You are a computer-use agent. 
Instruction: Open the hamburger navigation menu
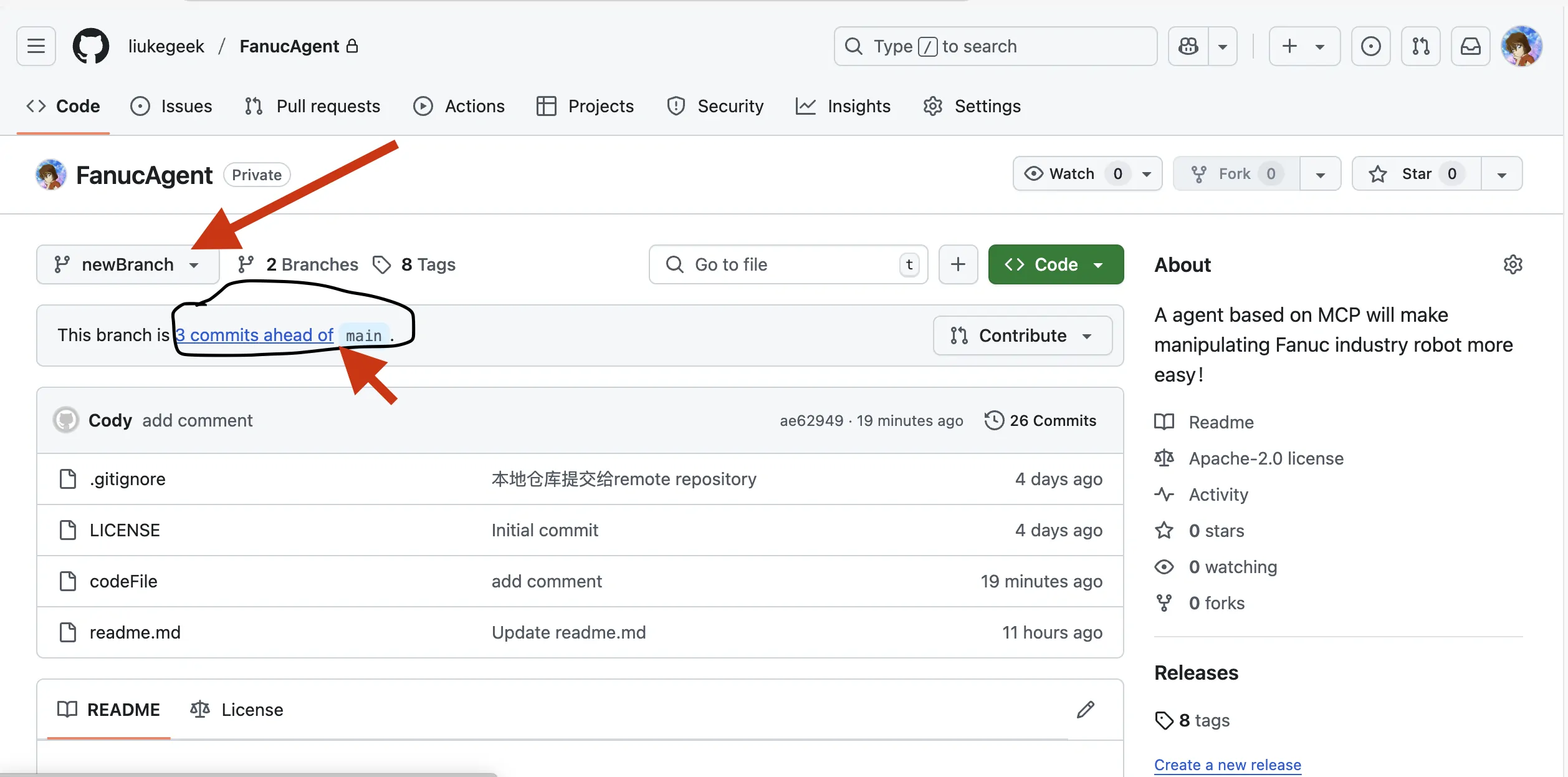pos(36,46)
